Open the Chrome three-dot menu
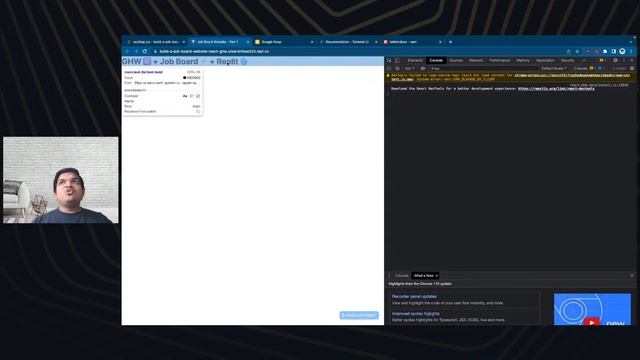640x360 pixels. (x=631, y=51)
